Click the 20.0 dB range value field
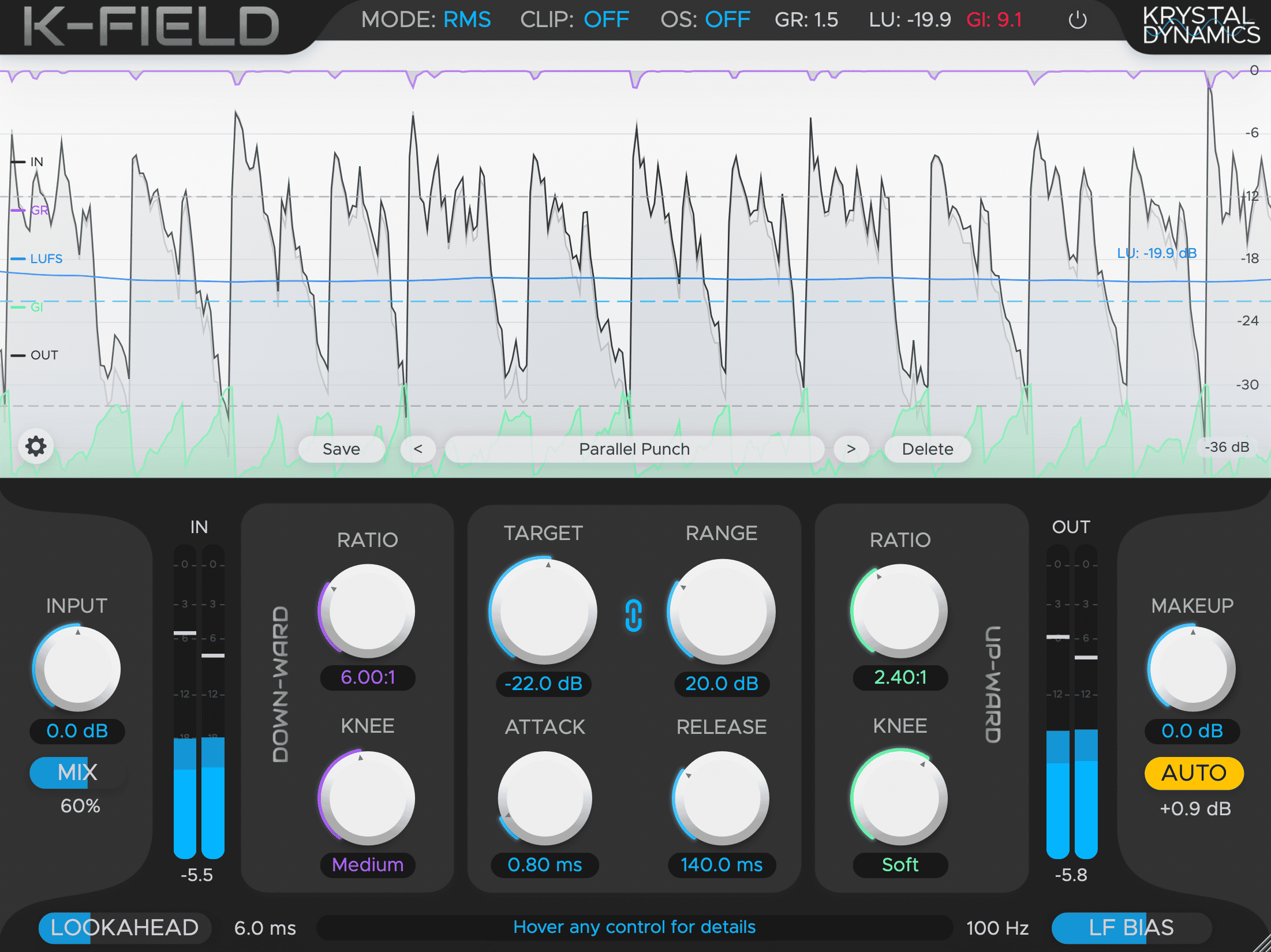Viewport: 1271px width, 952px height. (x=722, y=684)
